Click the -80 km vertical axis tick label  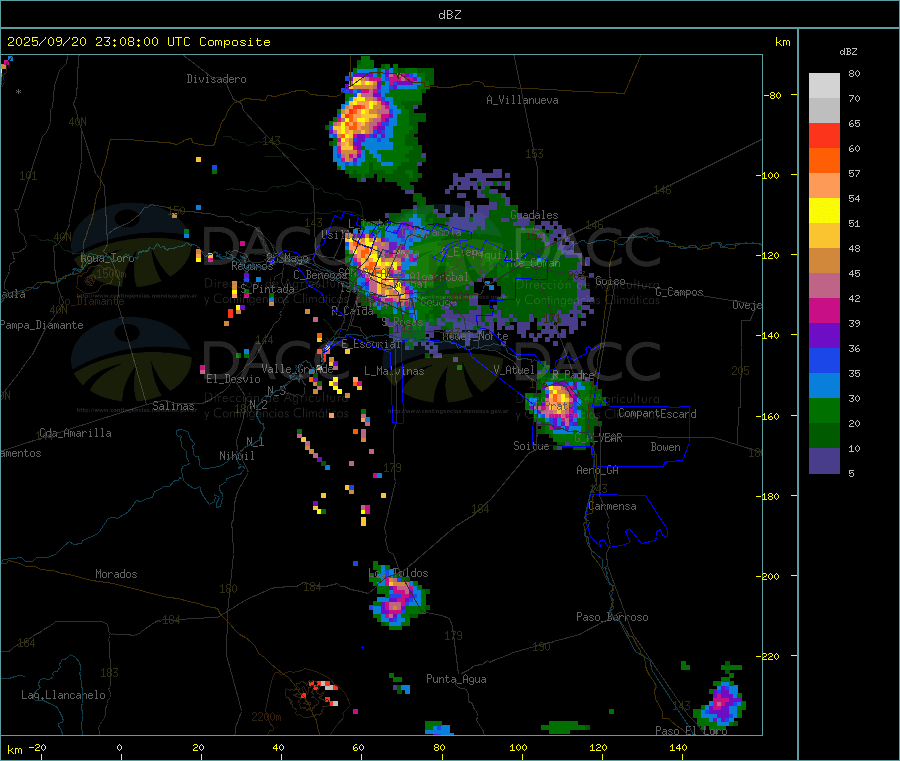pos(773,95)
